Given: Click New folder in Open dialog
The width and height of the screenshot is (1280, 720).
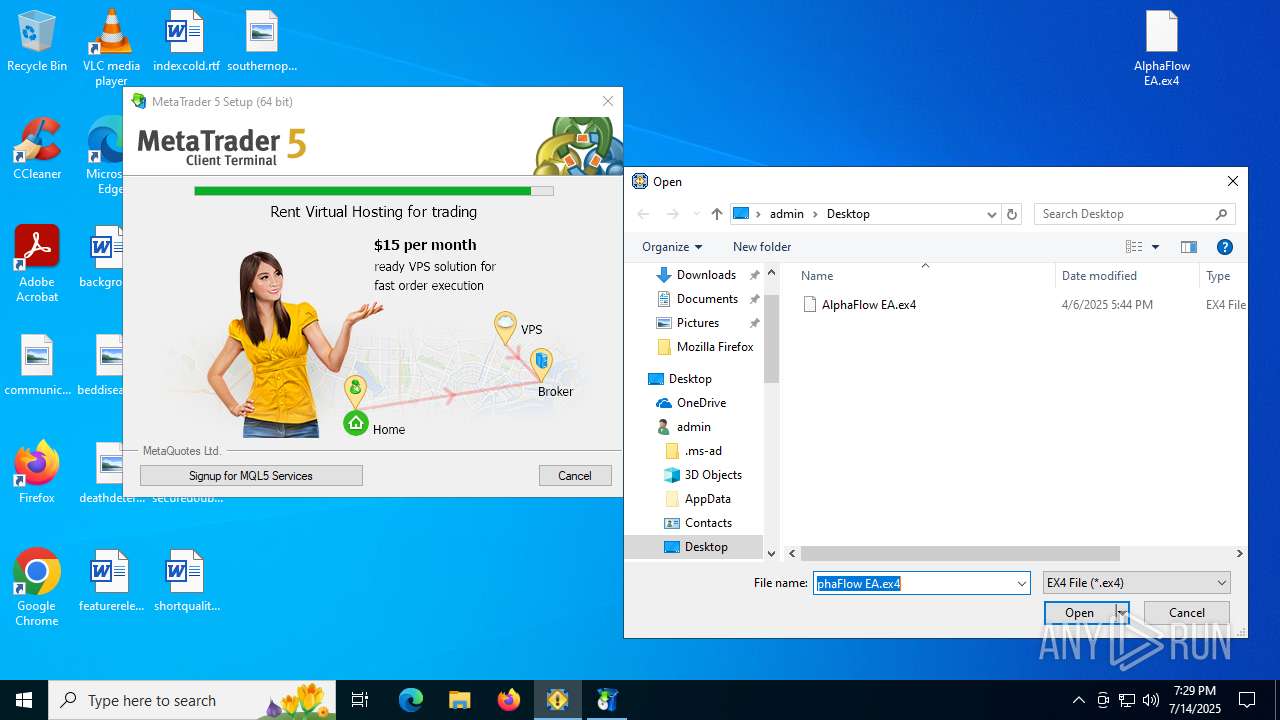Looking at the screenshot, I should (x=762, y=247).
